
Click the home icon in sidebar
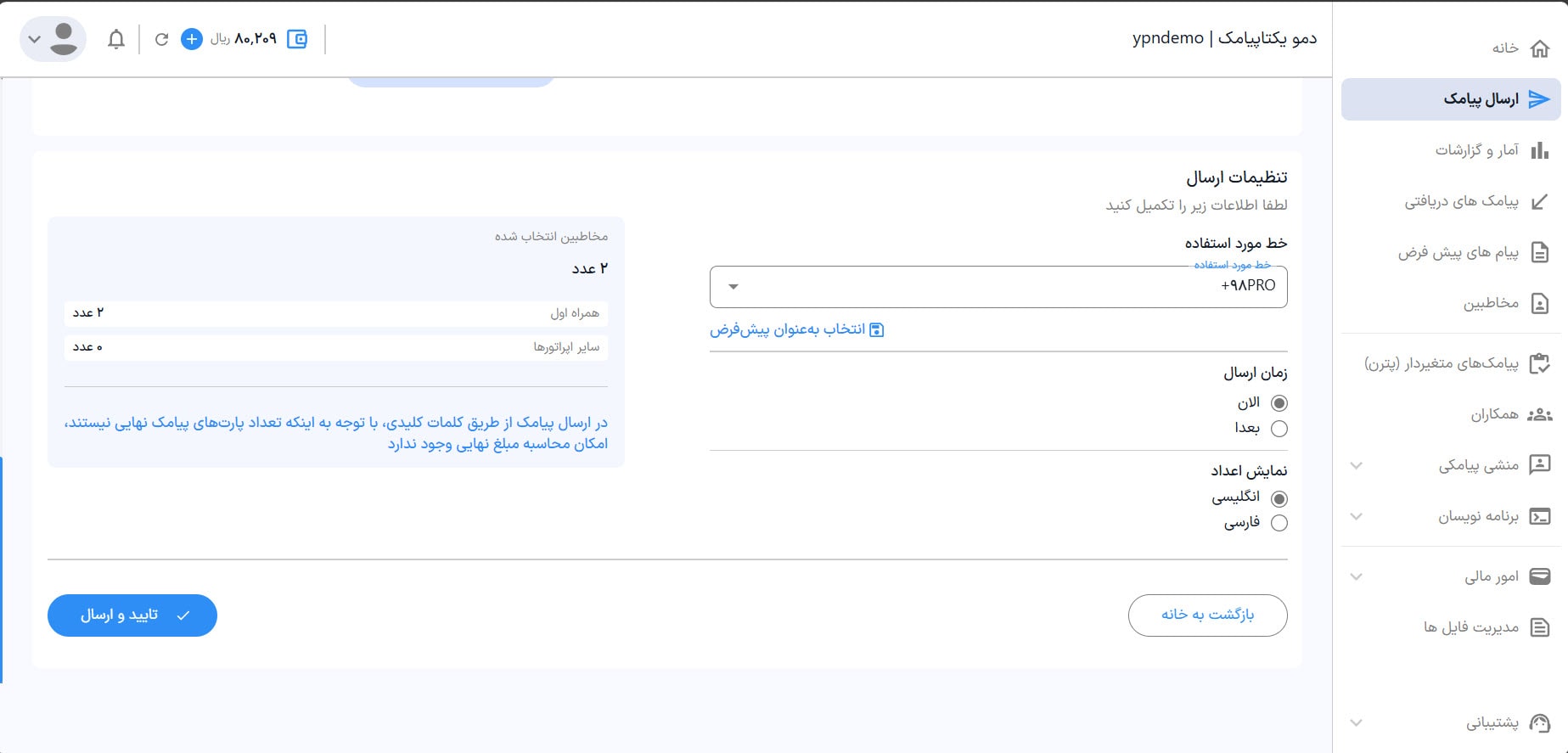[1539, 48]
